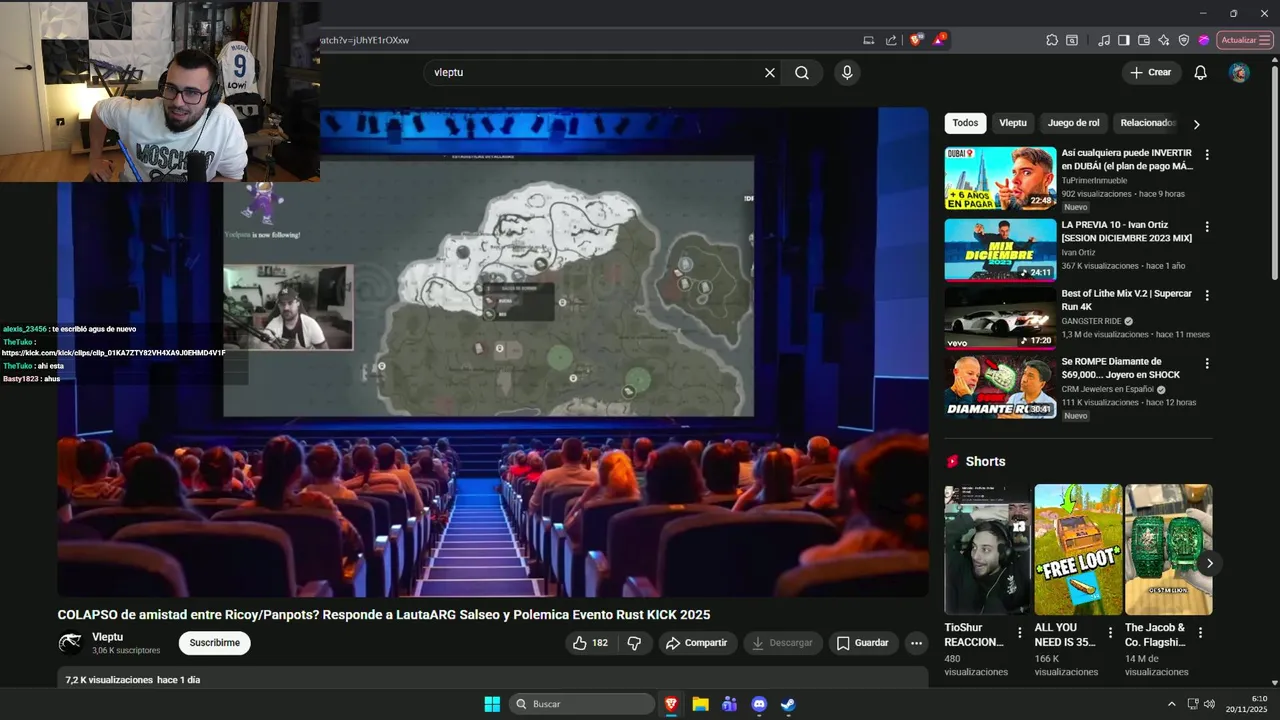Click the YouTube search magnifier button
This screenshot has height=720, width=1280.
click(x=802, y=72)
